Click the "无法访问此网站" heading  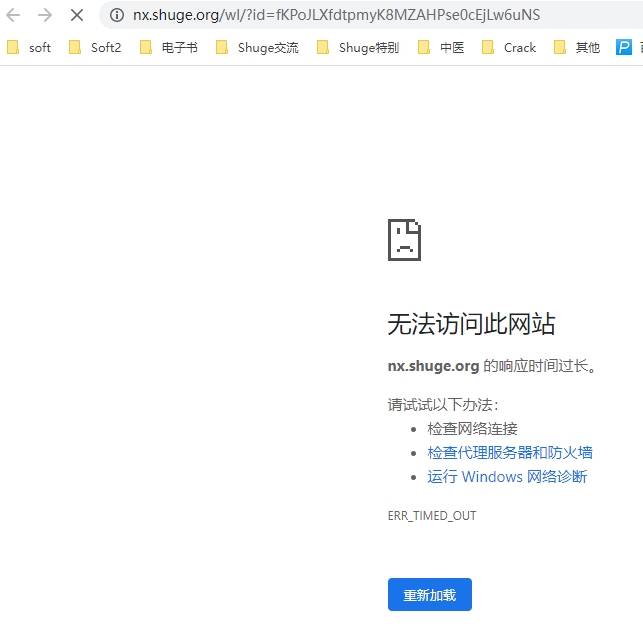coord(471,324)
